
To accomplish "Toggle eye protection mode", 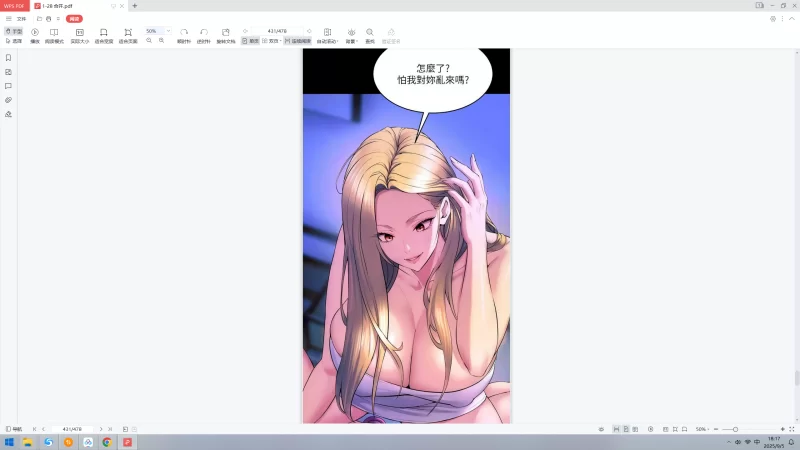I will (601, 429).
